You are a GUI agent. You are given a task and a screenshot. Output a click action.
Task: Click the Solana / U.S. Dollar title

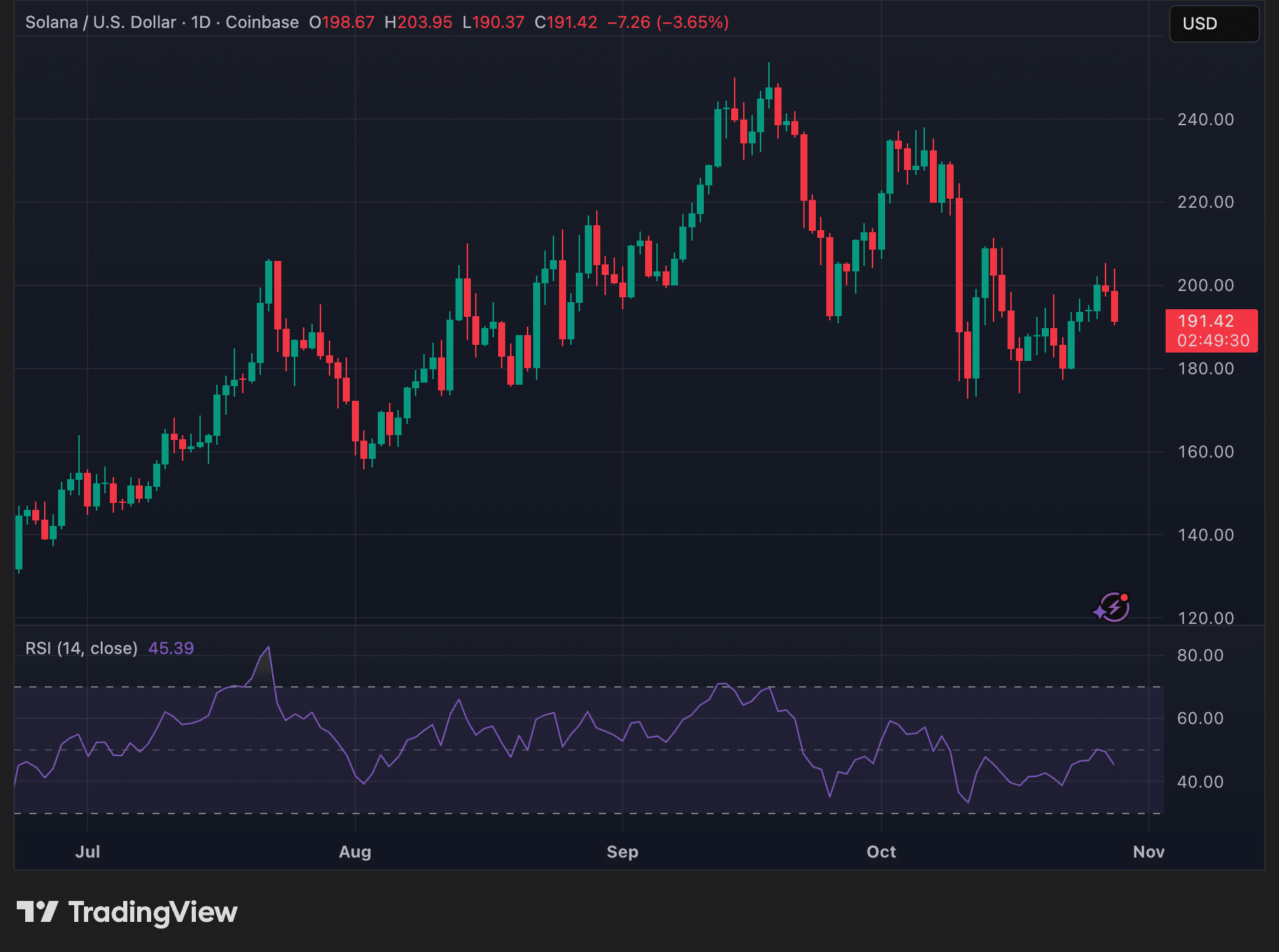coord(100,22)
